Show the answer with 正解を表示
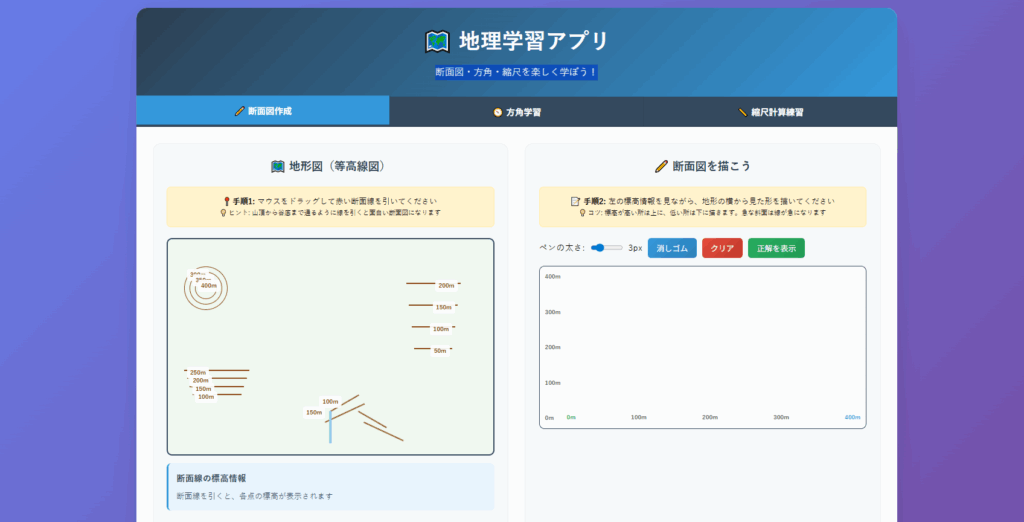Viewport: 1024px width, 522px height. coord(776,248)
